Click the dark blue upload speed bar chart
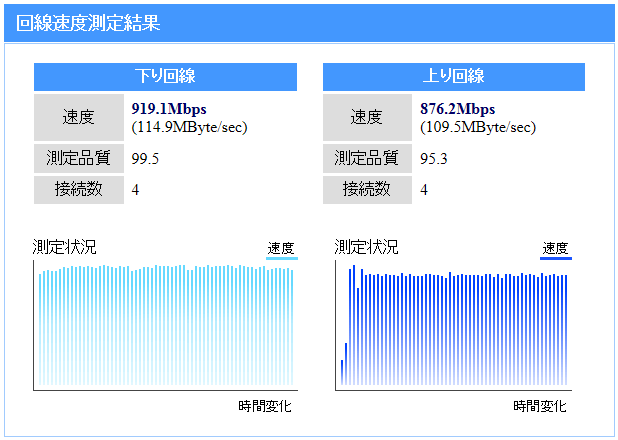Image resolution: width=618 pixels, height=440 pixels. tap(454, 325)
